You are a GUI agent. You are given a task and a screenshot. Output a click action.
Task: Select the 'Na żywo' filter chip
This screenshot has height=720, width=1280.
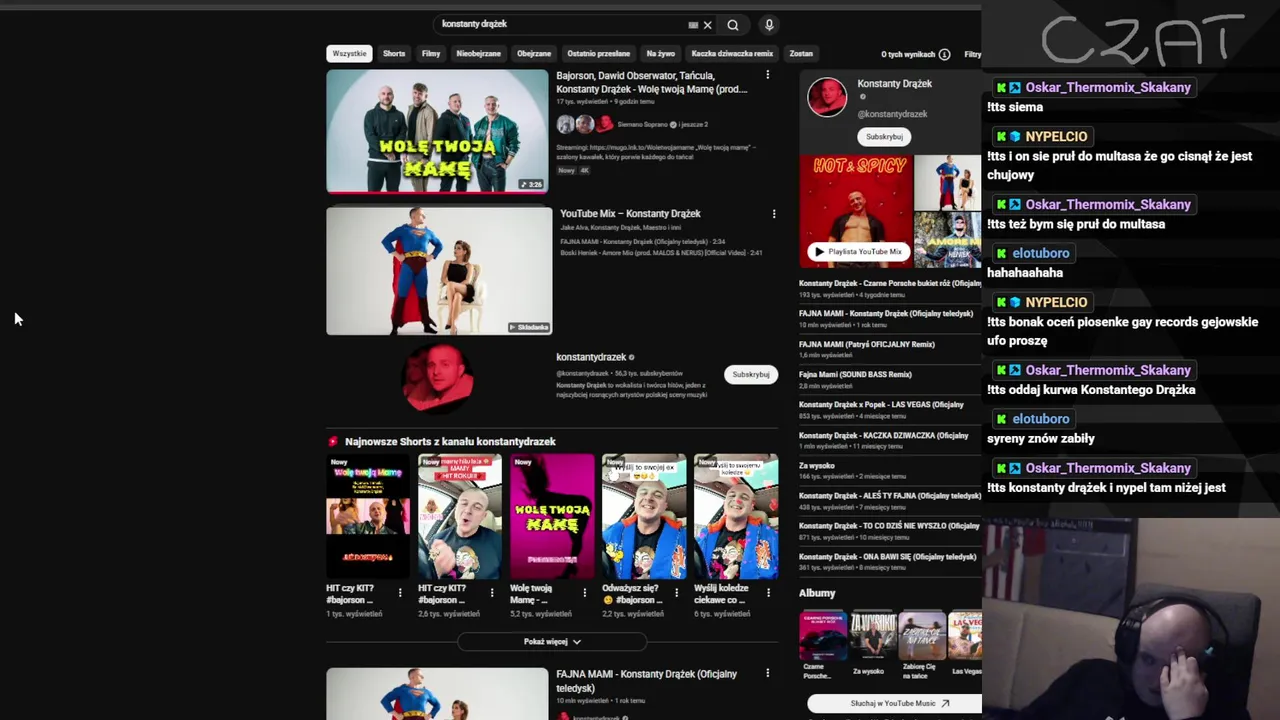pos(660,54)
